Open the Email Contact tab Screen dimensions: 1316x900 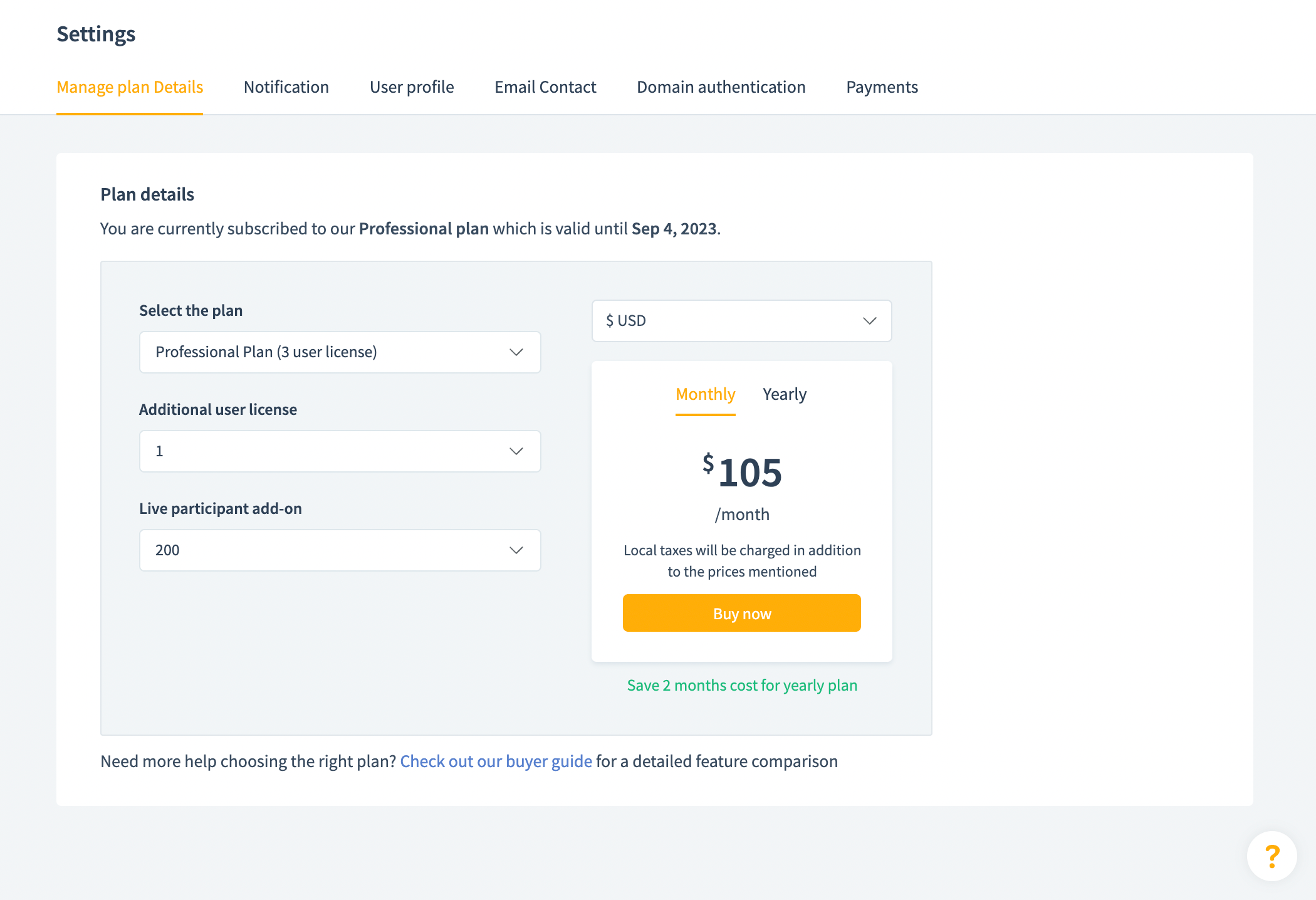(545, 87)
